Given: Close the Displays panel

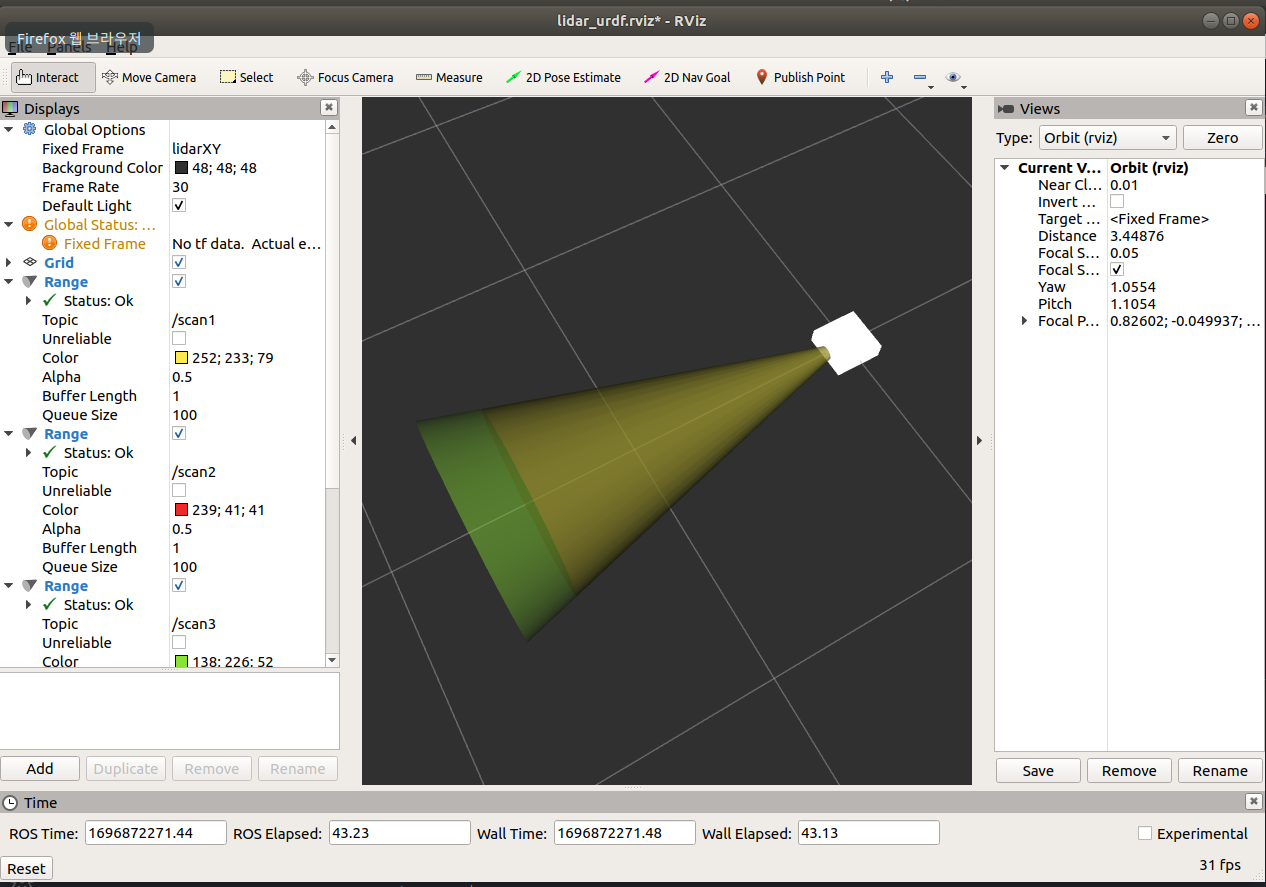Looking at the screenshot, I should click(x=328, y=107).
